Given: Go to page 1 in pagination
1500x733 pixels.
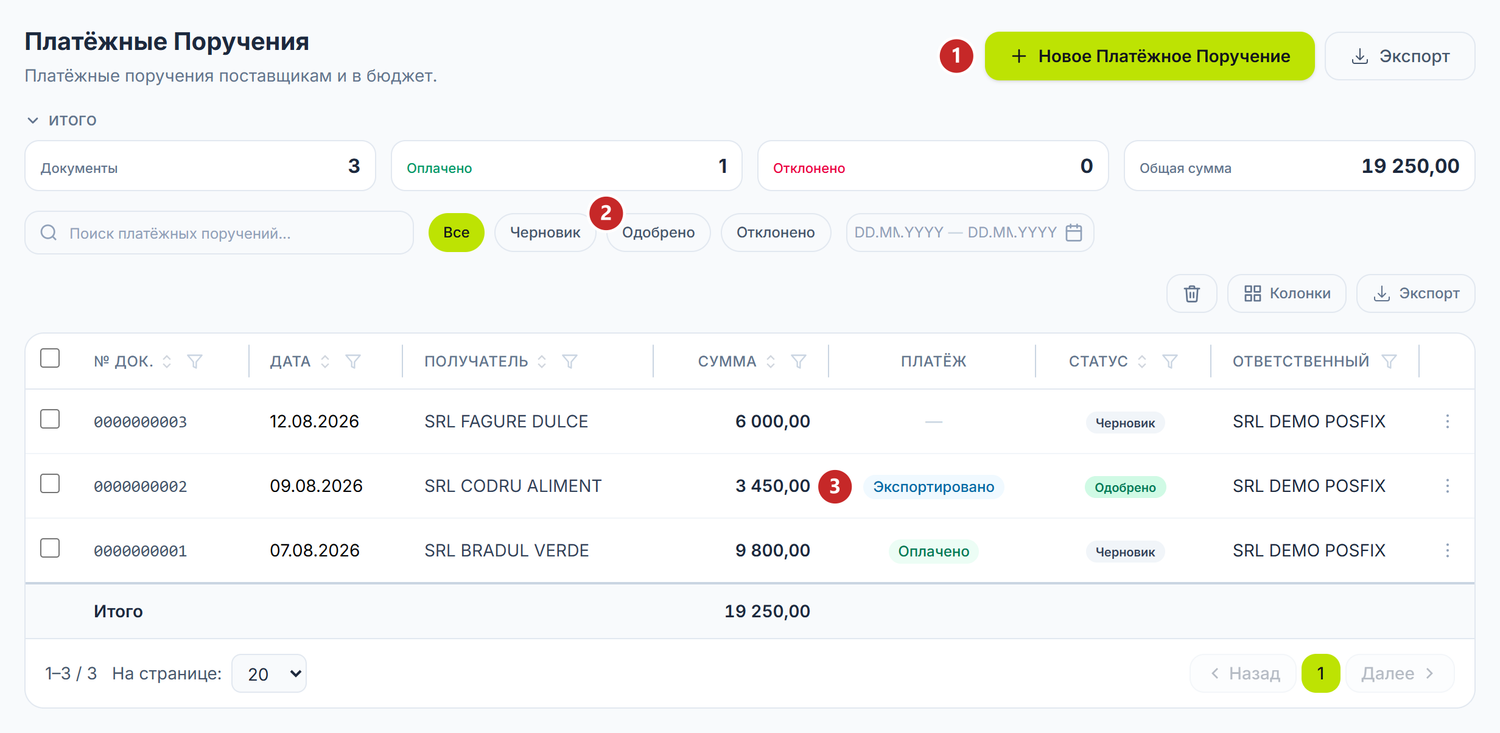Looking at the screenshot, I should coord(1321,674).
